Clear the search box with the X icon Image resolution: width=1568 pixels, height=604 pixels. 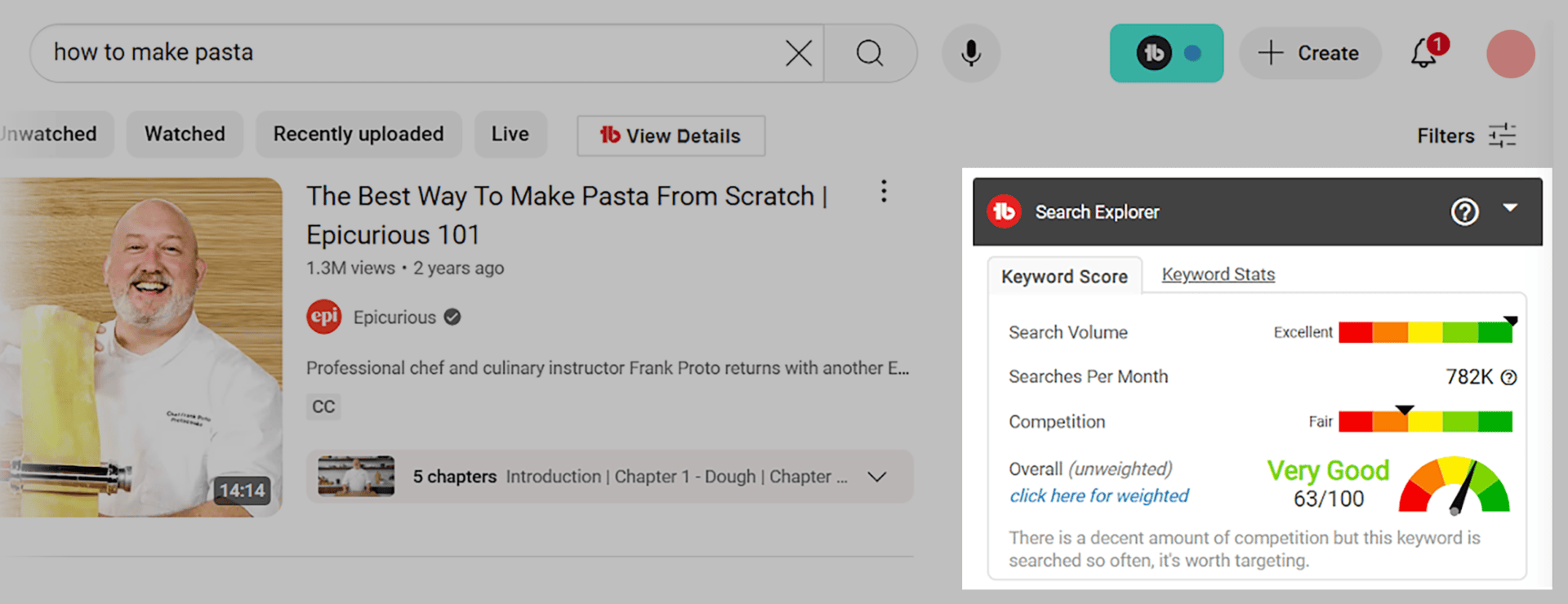click(798, 53)
